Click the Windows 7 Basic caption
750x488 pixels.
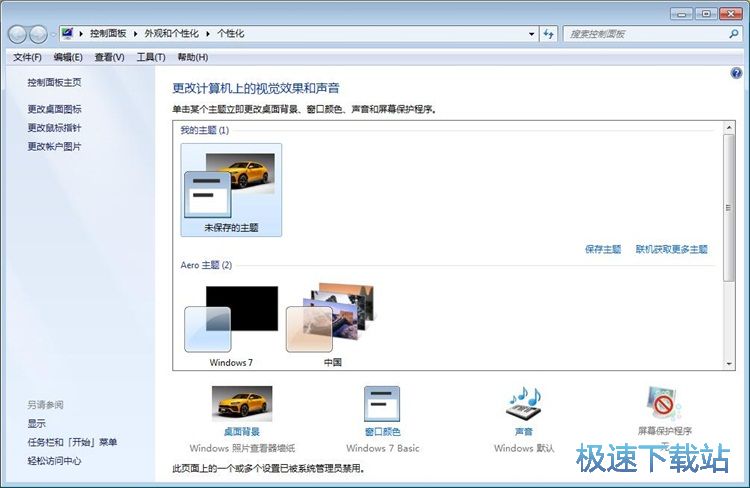[x=383, y=448]
